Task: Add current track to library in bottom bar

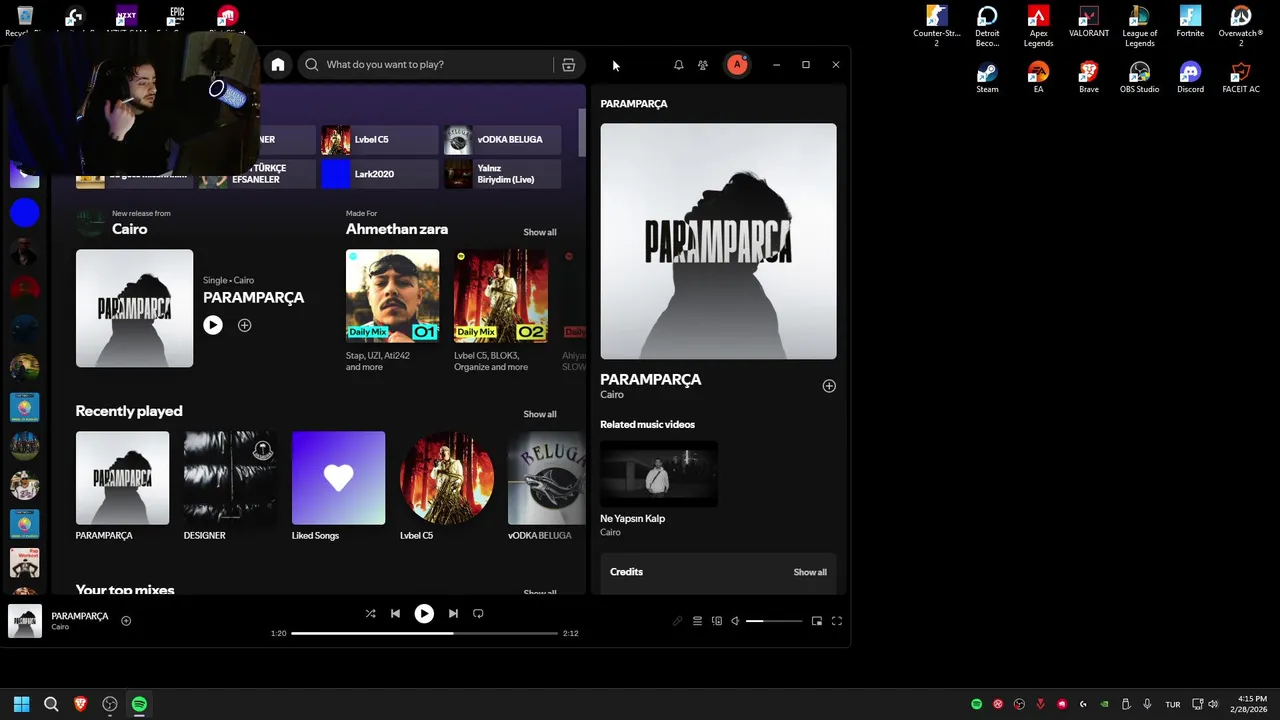Action: tap(126, 621)
